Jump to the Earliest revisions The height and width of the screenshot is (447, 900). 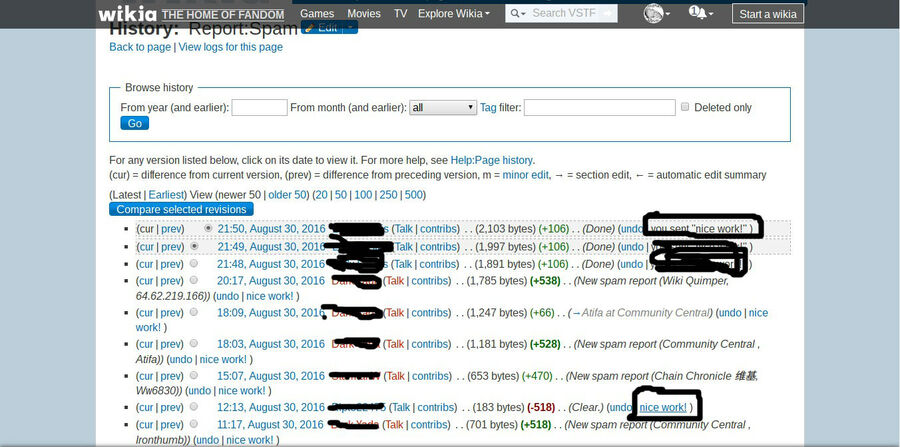tap(166, 195)
